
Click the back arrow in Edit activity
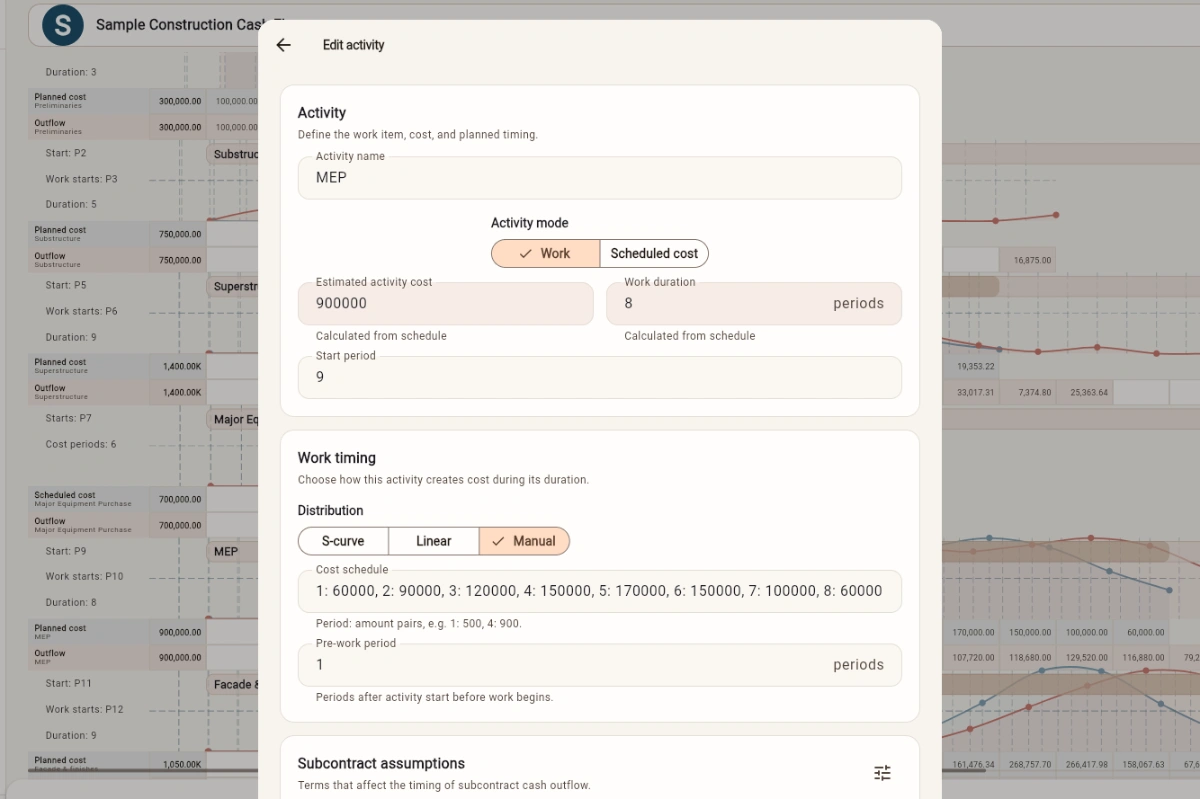tap(284, 45)
